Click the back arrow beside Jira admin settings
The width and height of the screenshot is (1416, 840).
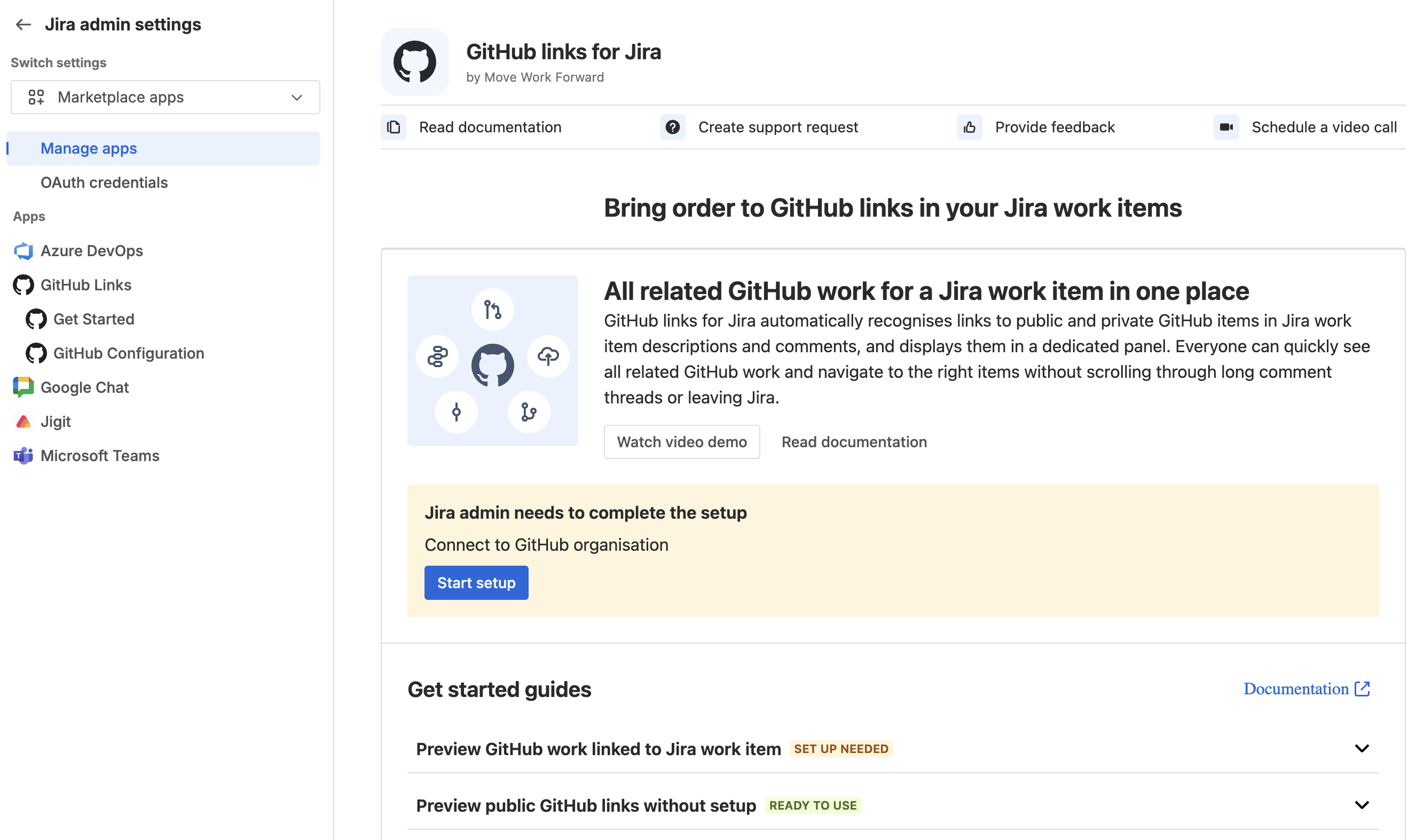23,25
